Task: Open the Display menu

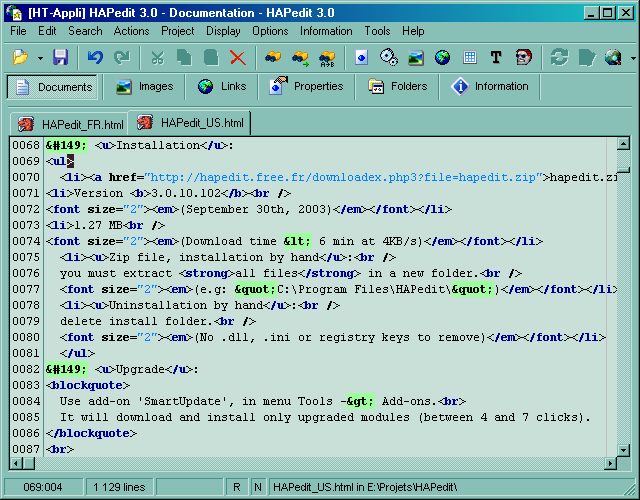Action: pyautogui.click(x=223, y=31)
